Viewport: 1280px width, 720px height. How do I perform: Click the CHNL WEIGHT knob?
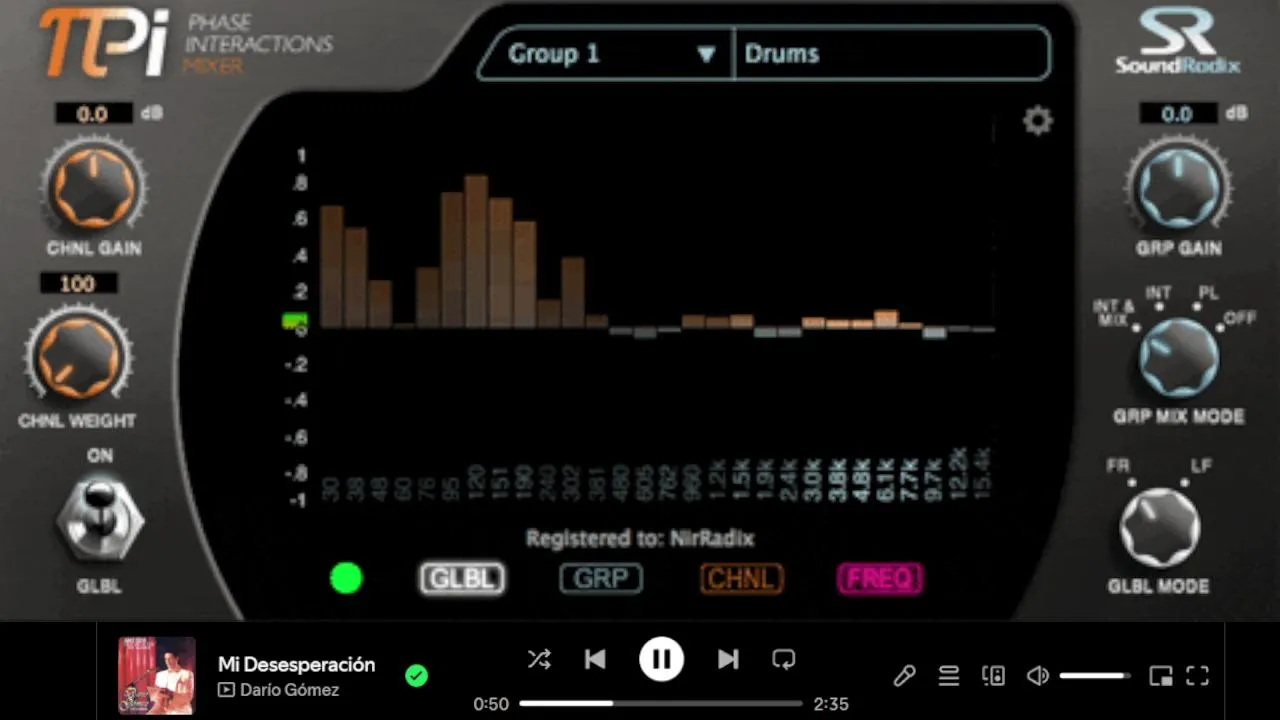click(x=78, y=358)
